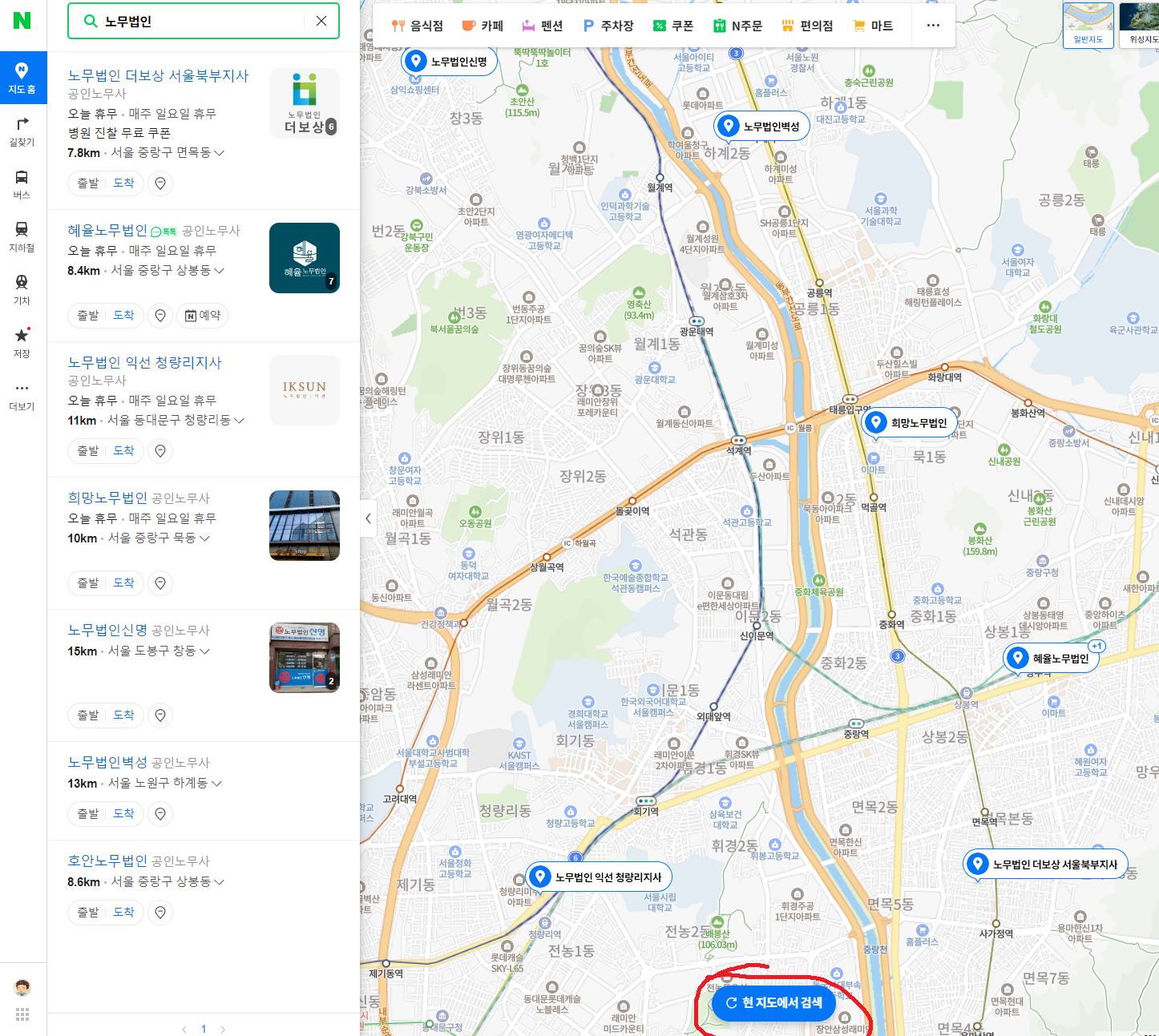Select the 버스 bus icon
1159x1036 pixels.
[x=22, y=184]
